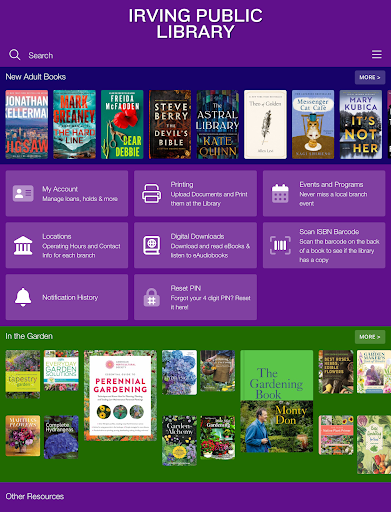The height and width of the screenshot is (512, 391).
Task: Open Freida McFadden Dear Debbie cover
Action: (x=122, y=124)
